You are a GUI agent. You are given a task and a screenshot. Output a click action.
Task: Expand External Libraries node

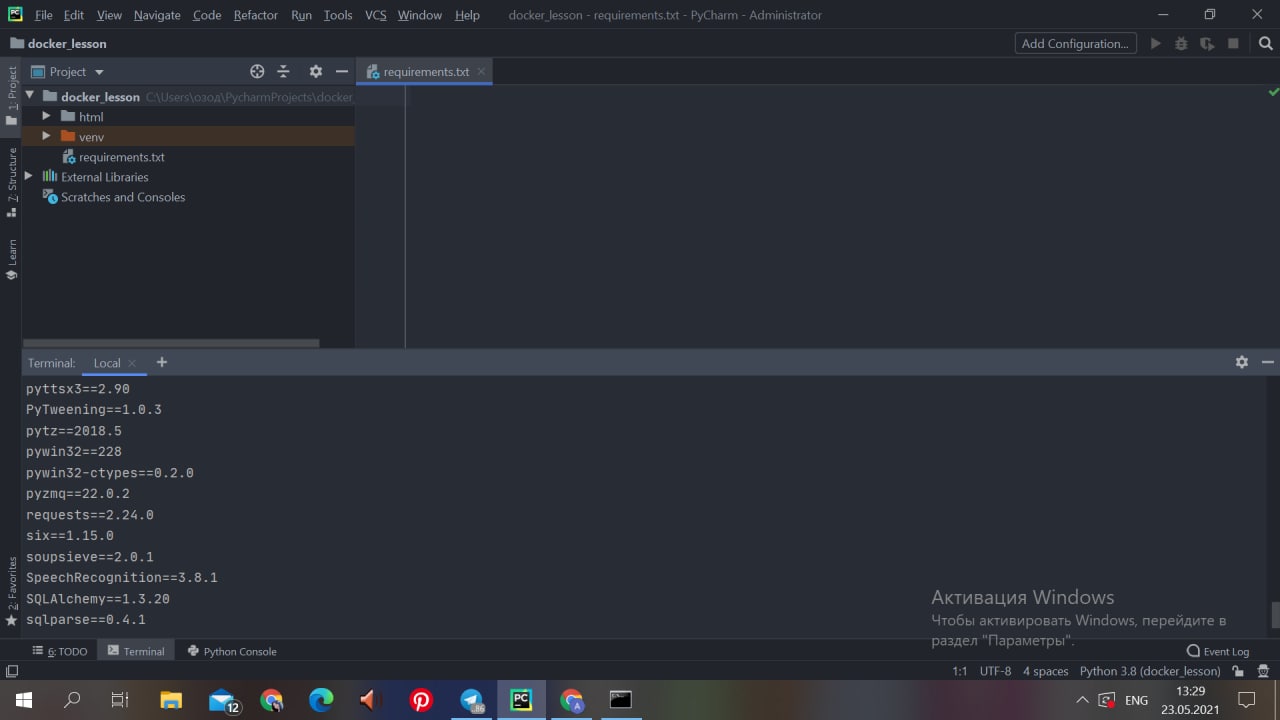point(28,176)
